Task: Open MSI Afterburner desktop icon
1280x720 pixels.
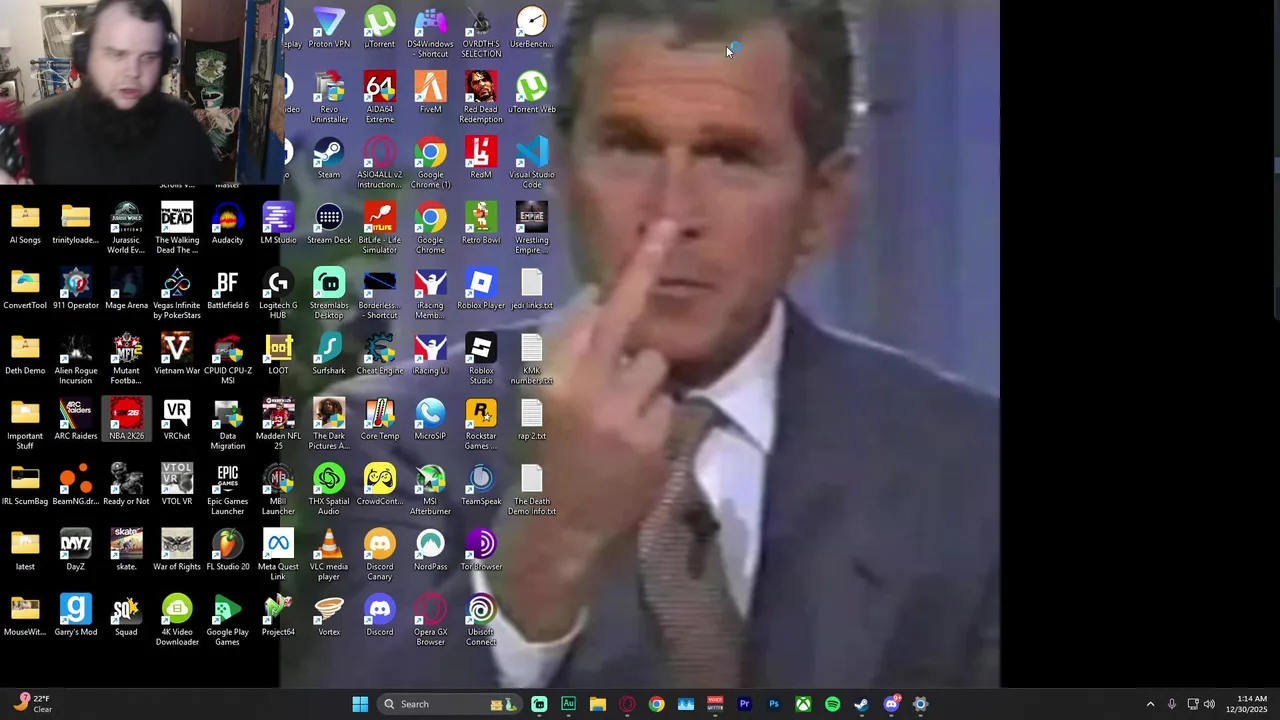Action: pyautogui.click(x=431, y=490)
